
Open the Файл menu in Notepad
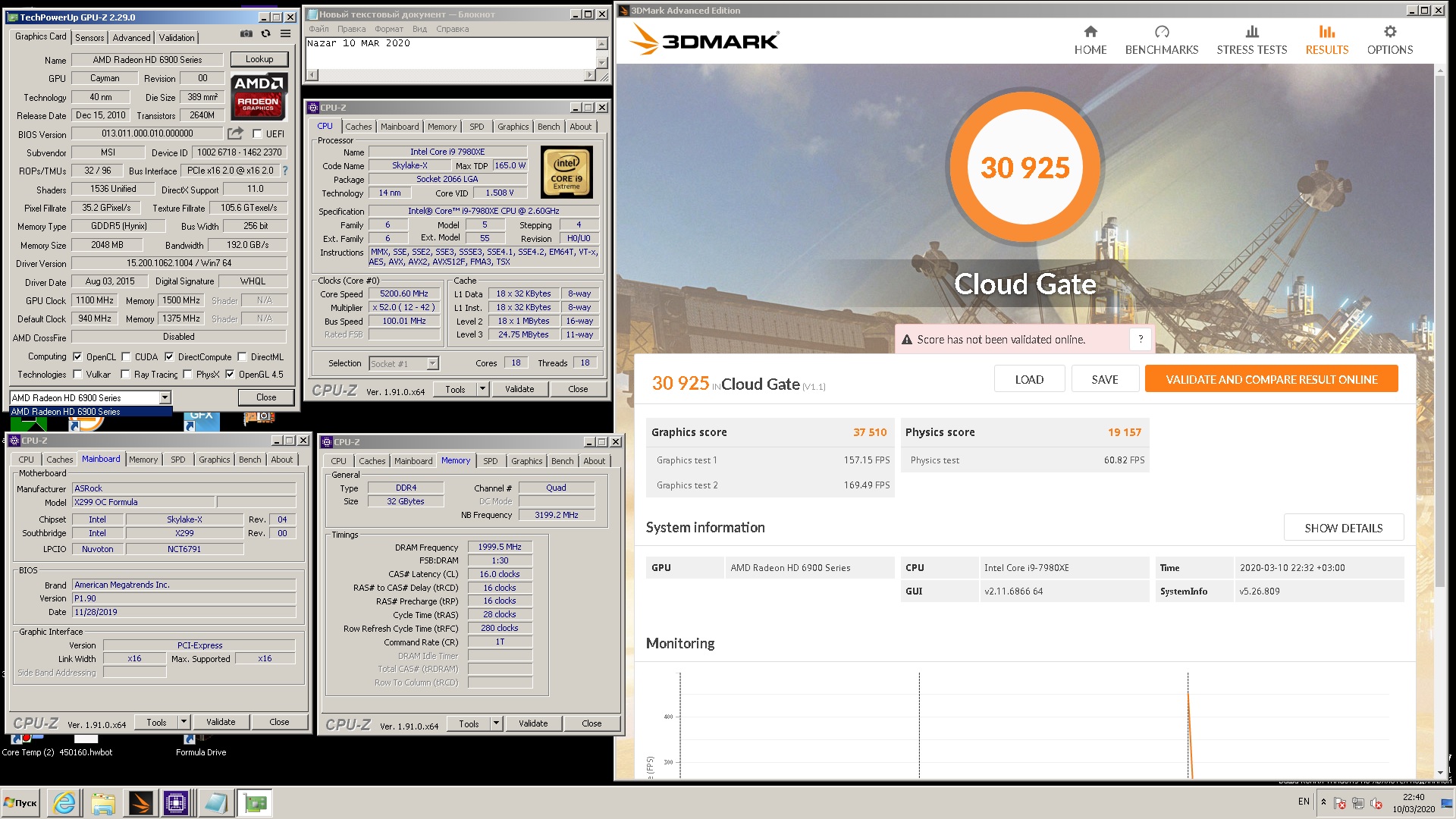coord(318,29)
